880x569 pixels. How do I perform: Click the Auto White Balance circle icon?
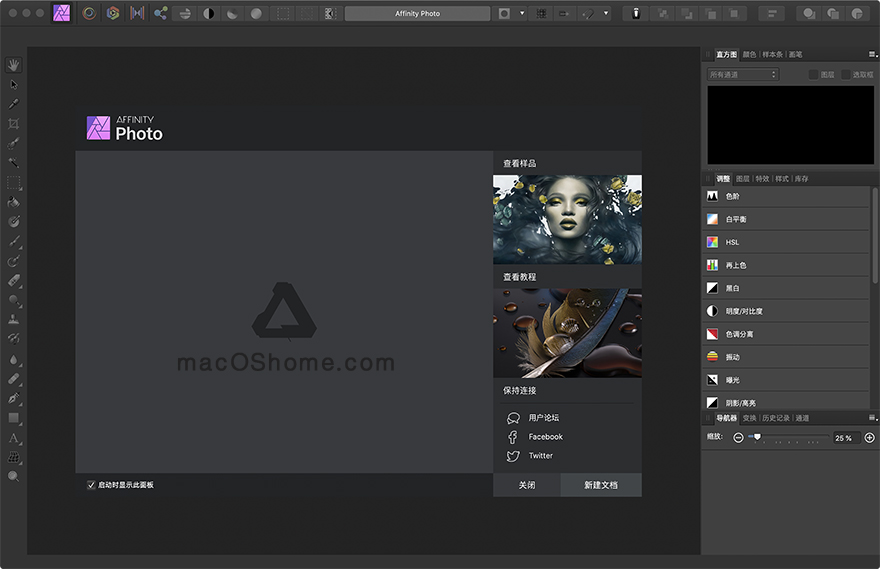pyautogui.click(x=256, y=13)
